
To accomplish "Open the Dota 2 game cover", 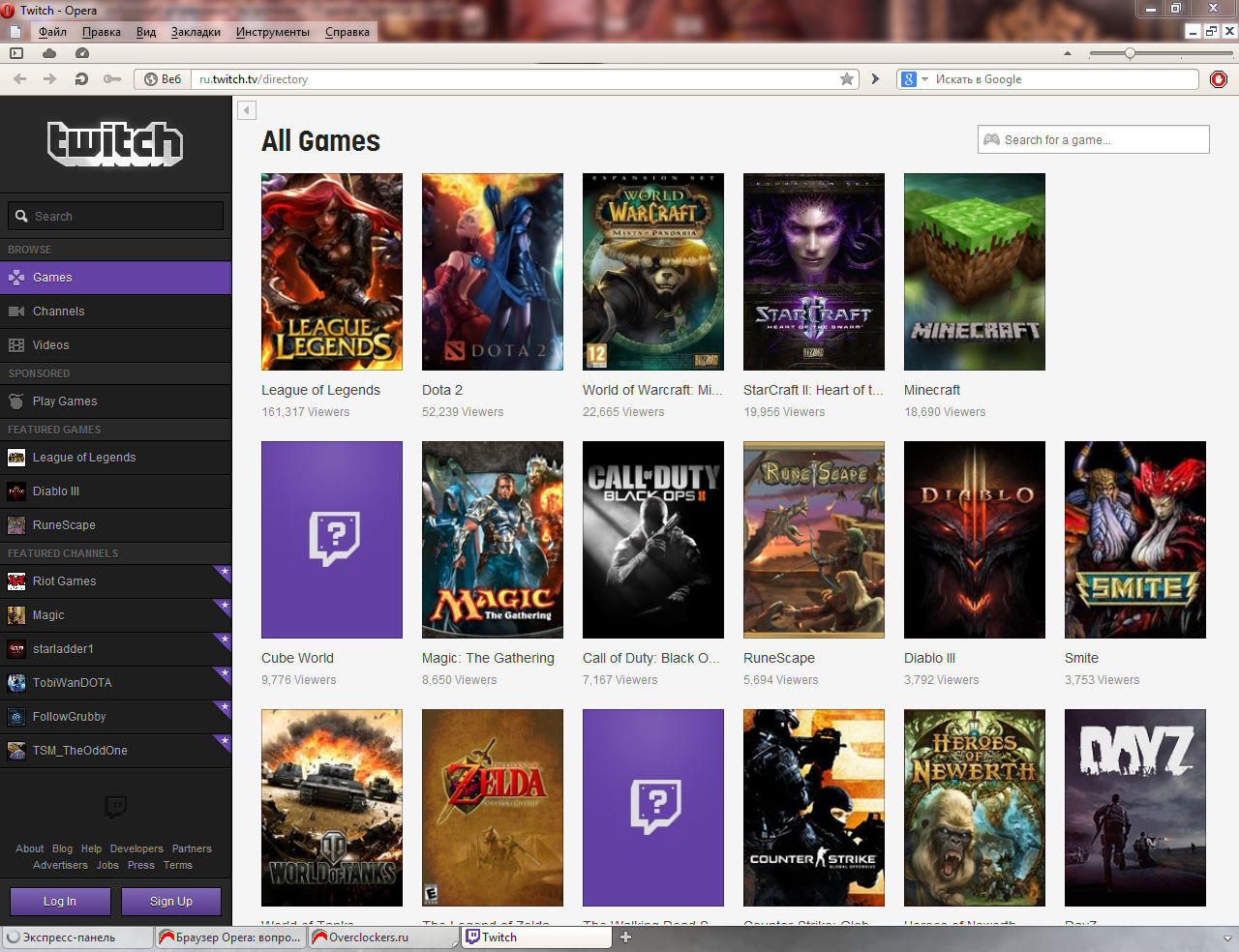I will pos(493,272).
